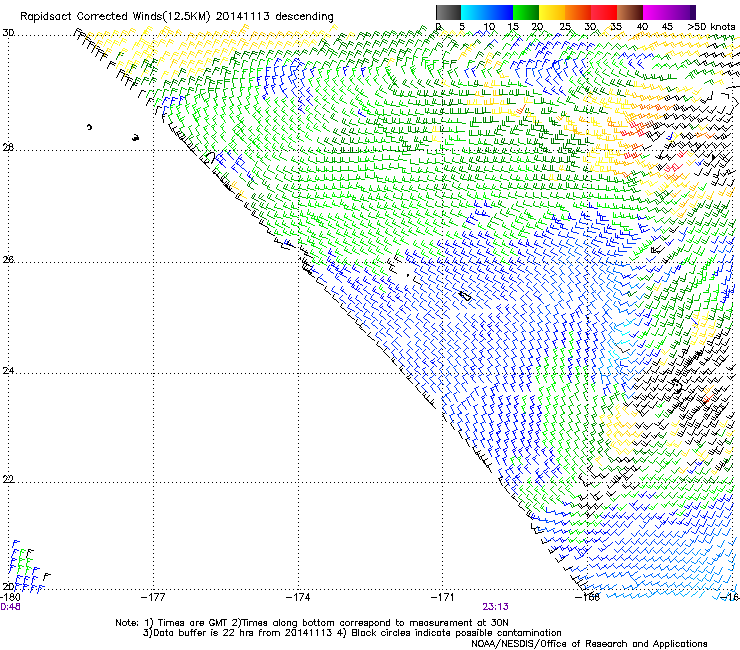Viewport: 740px width, 650px height.
Task: Click the 'NOAA/NESDIS/Office of Research and Applications' credit
Action: pos(589,644)
